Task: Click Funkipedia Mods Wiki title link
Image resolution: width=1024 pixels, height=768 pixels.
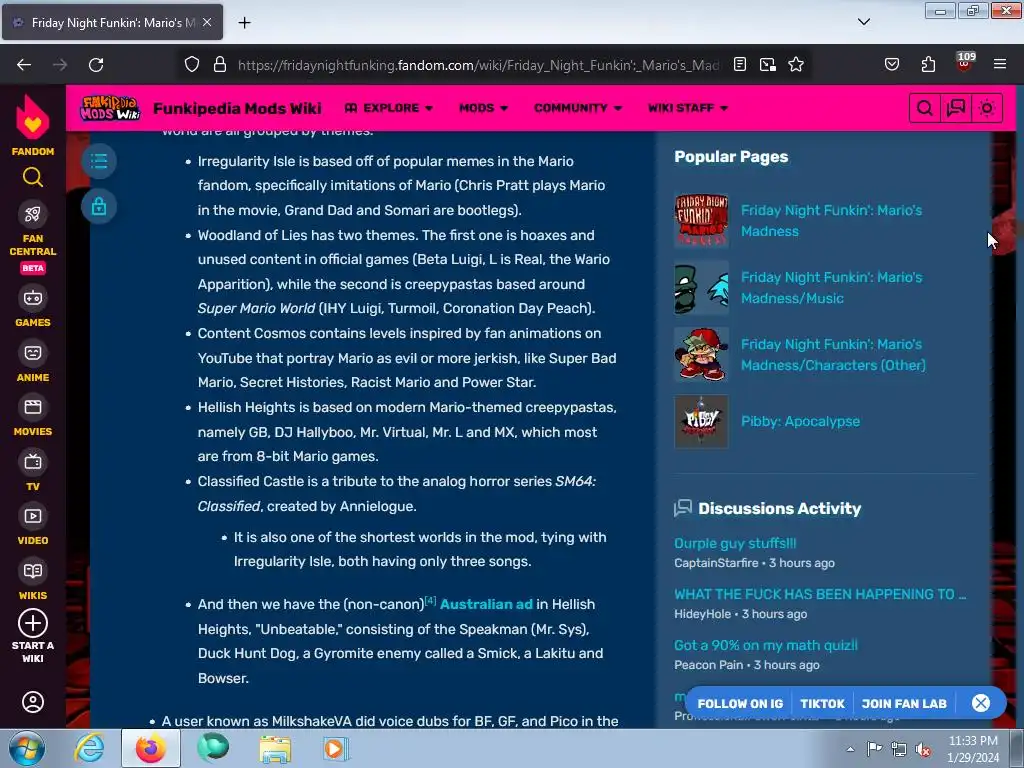Action: pos(237,108)
